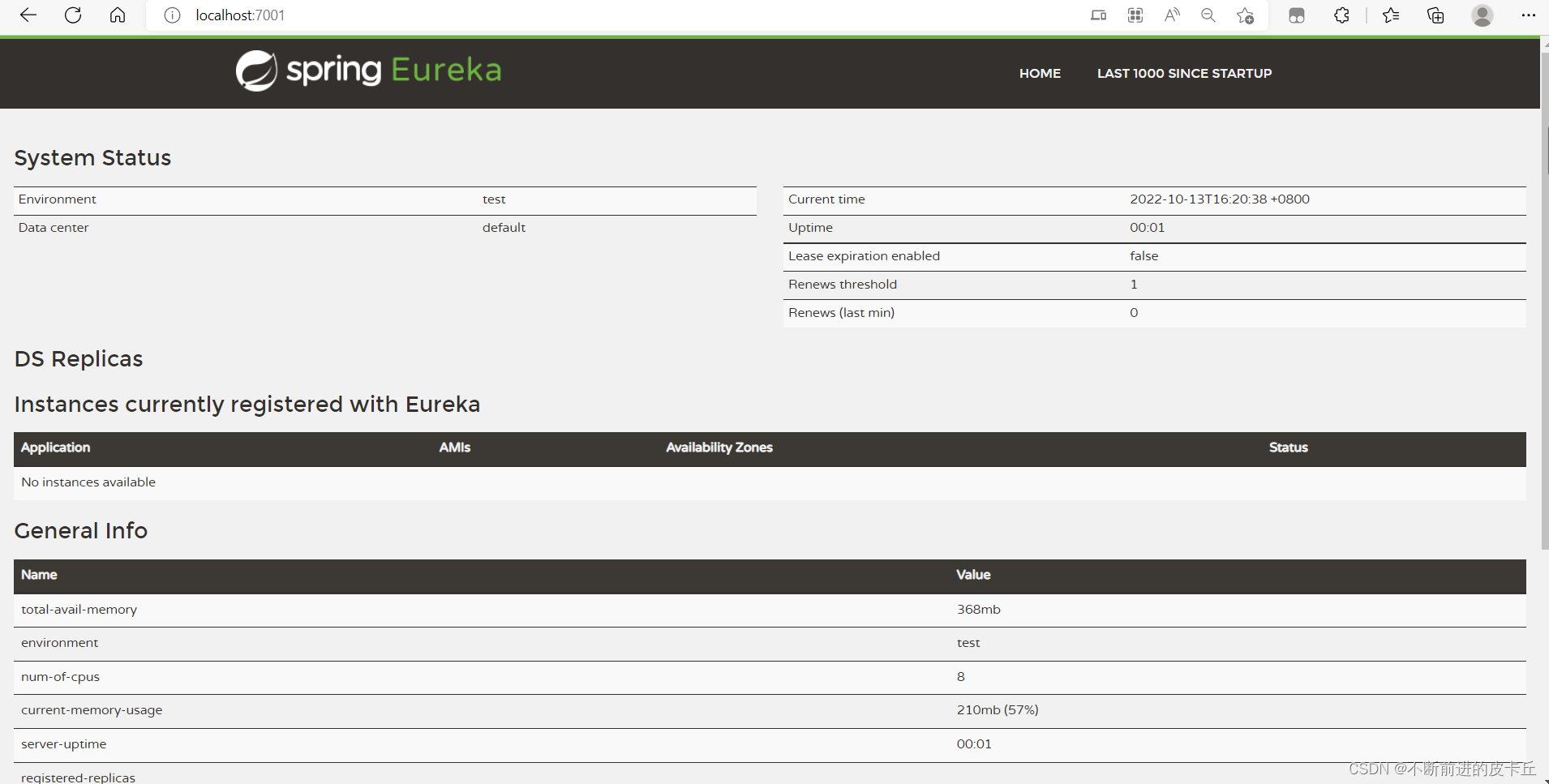Open the browser settings and more menu
Screen dimensions: 1549x784
pyautogui.click(x=1529, y=15)
